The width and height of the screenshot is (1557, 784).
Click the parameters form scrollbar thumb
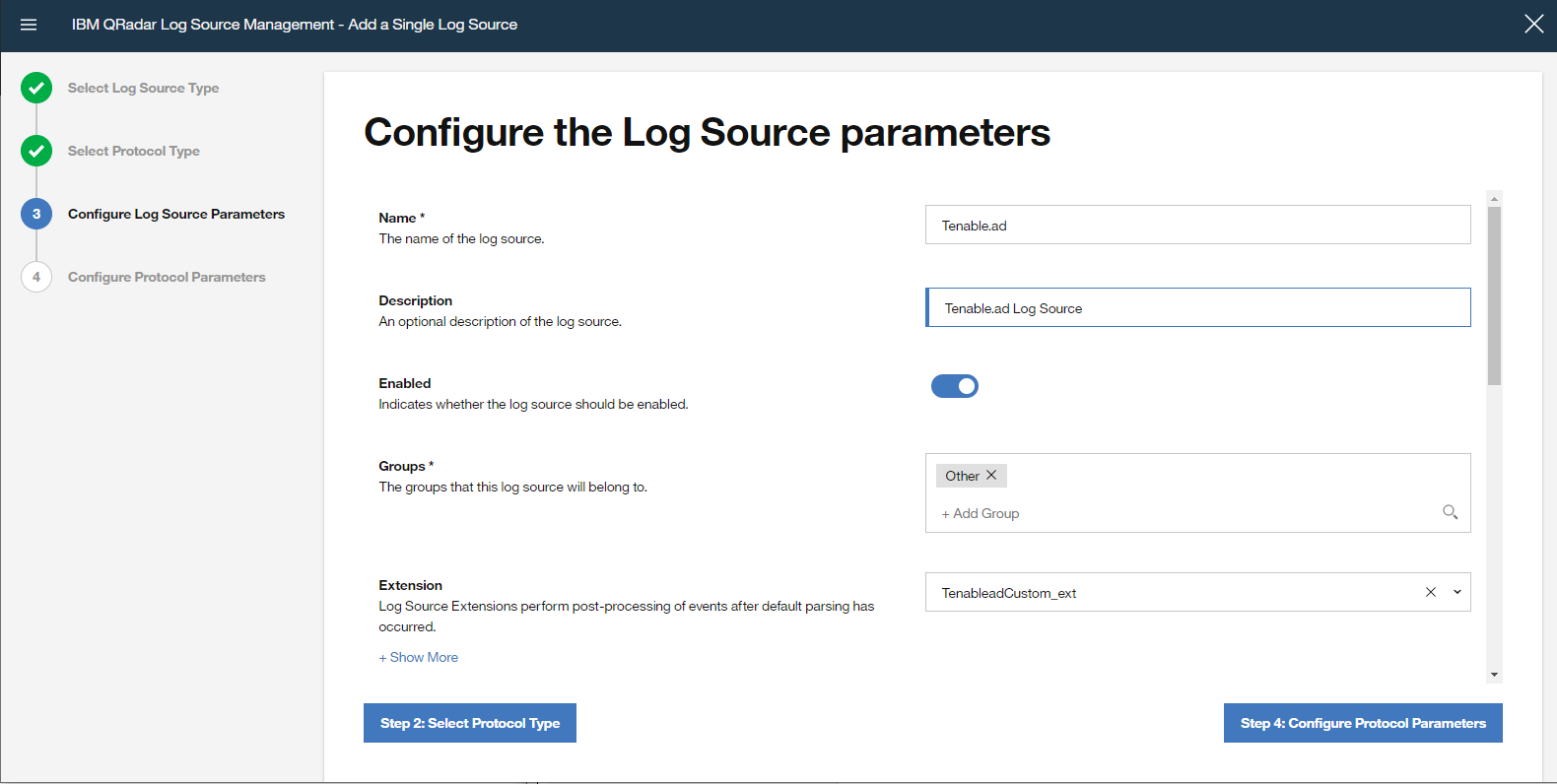(1494, 295)
